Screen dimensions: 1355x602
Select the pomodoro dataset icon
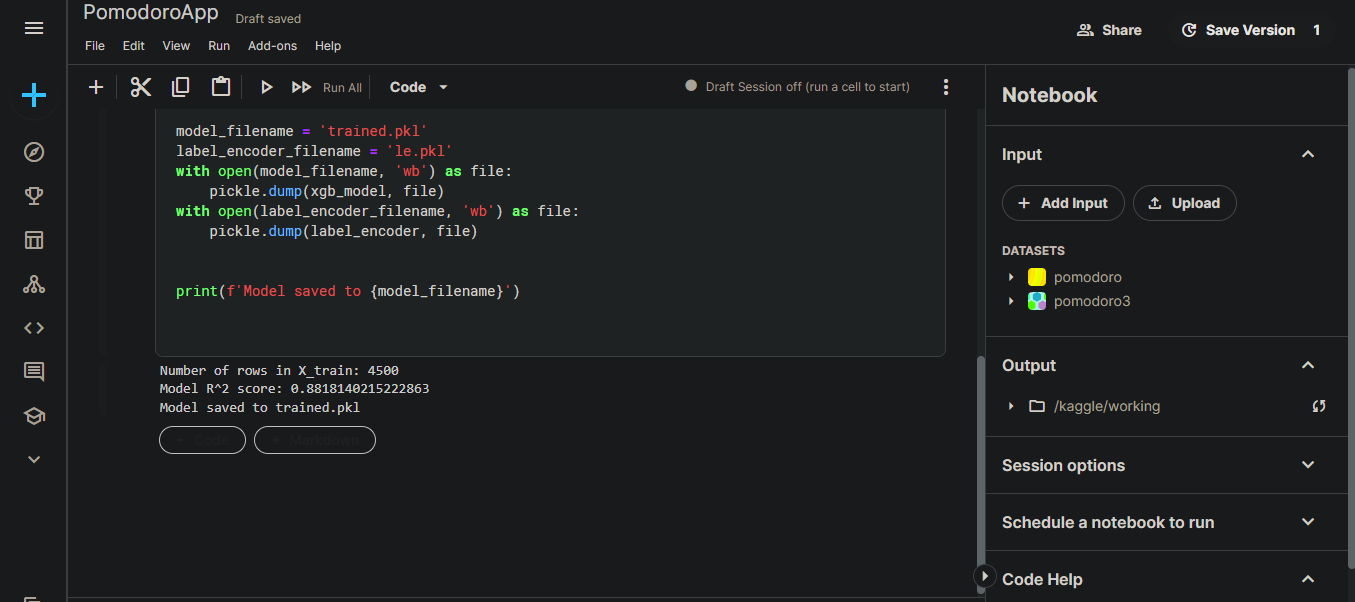click(x=1037, y=277)
